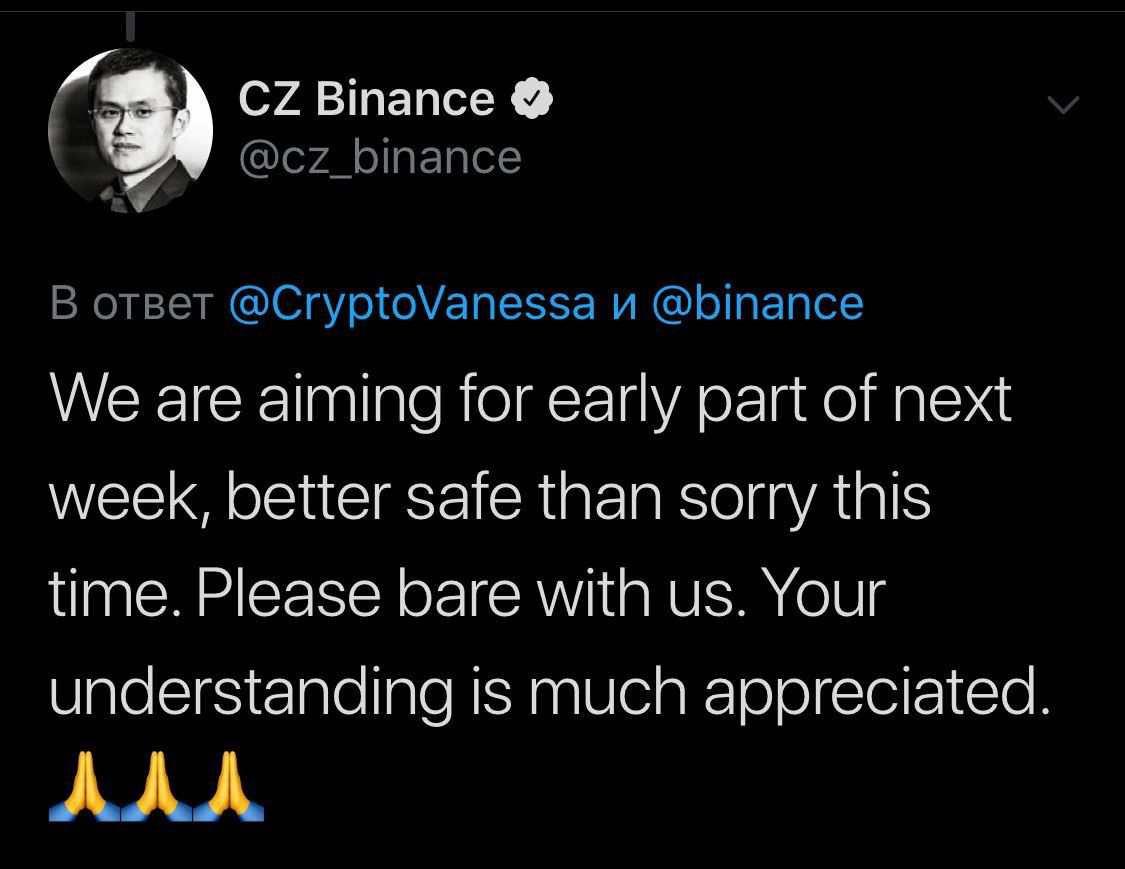This screenshot has width=1125, height=869.
Task: Visit the @cz_binance handle
Action: click(380, 159)
